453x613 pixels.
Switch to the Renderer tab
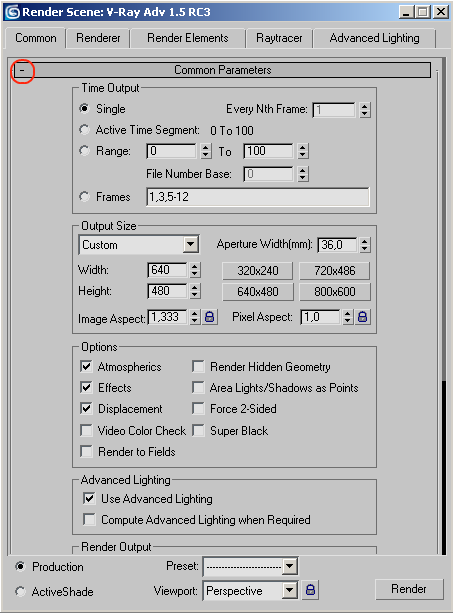[x=98, y=38]
